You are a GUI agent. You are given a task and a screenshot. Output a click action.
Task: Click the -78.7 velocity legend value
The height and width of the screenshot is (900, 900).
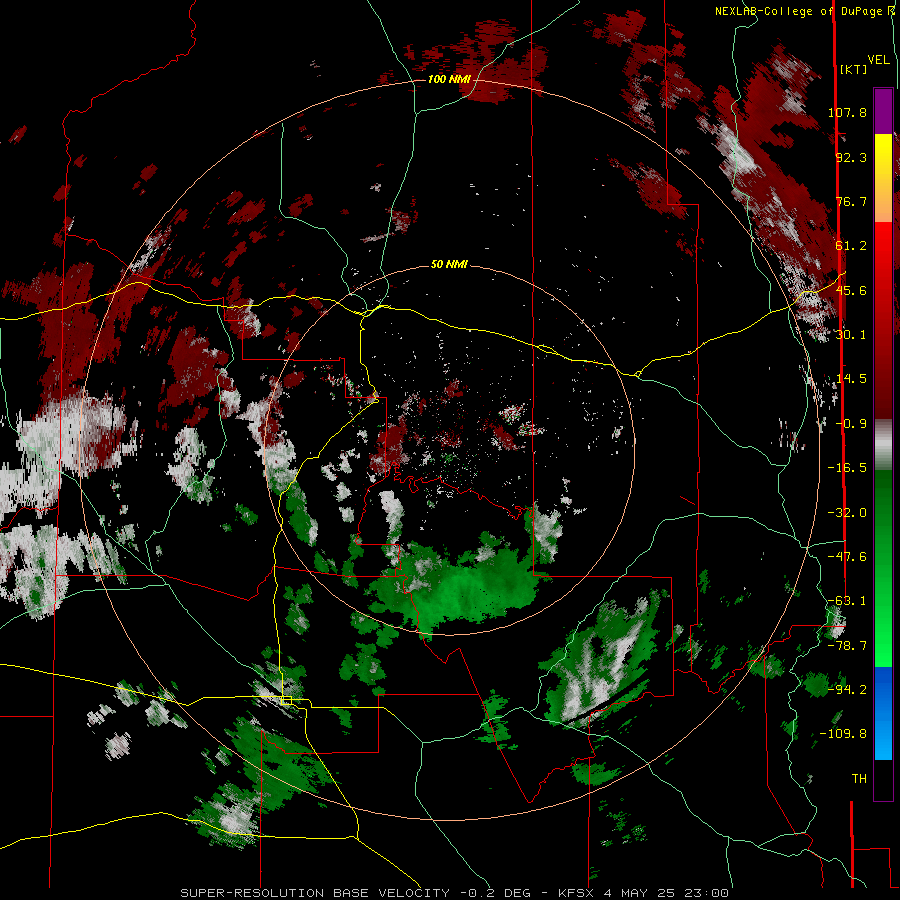(x=847, y=646)
